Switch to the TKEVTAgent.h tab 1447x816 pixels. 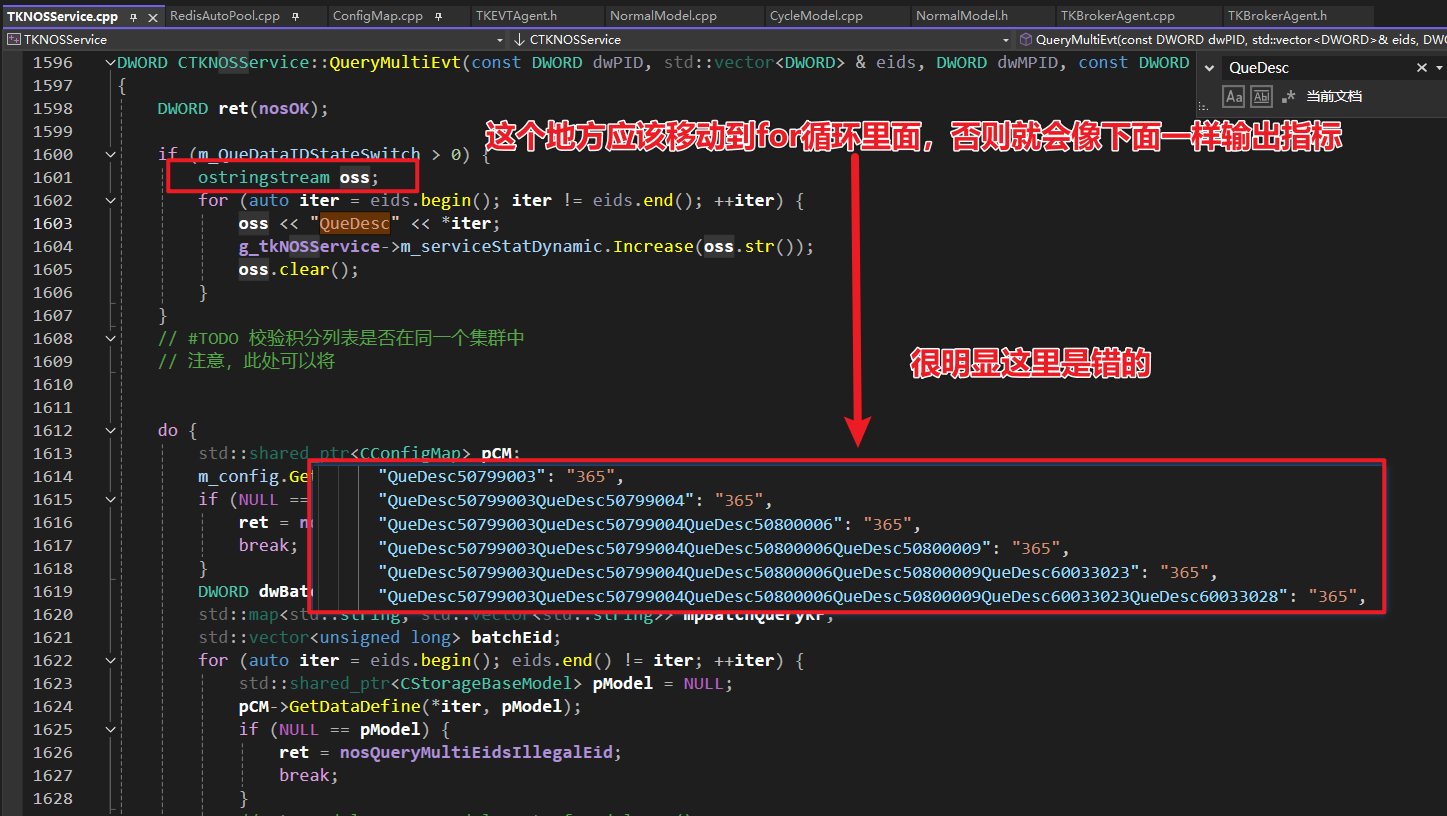click(516, 17)
